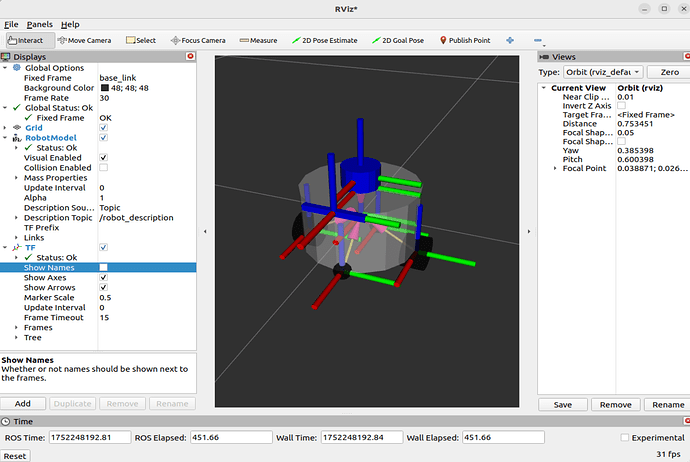Viewport: 690px width, 462px height.
Task: Click the Rename view button
Action: [x=668, y=404]
